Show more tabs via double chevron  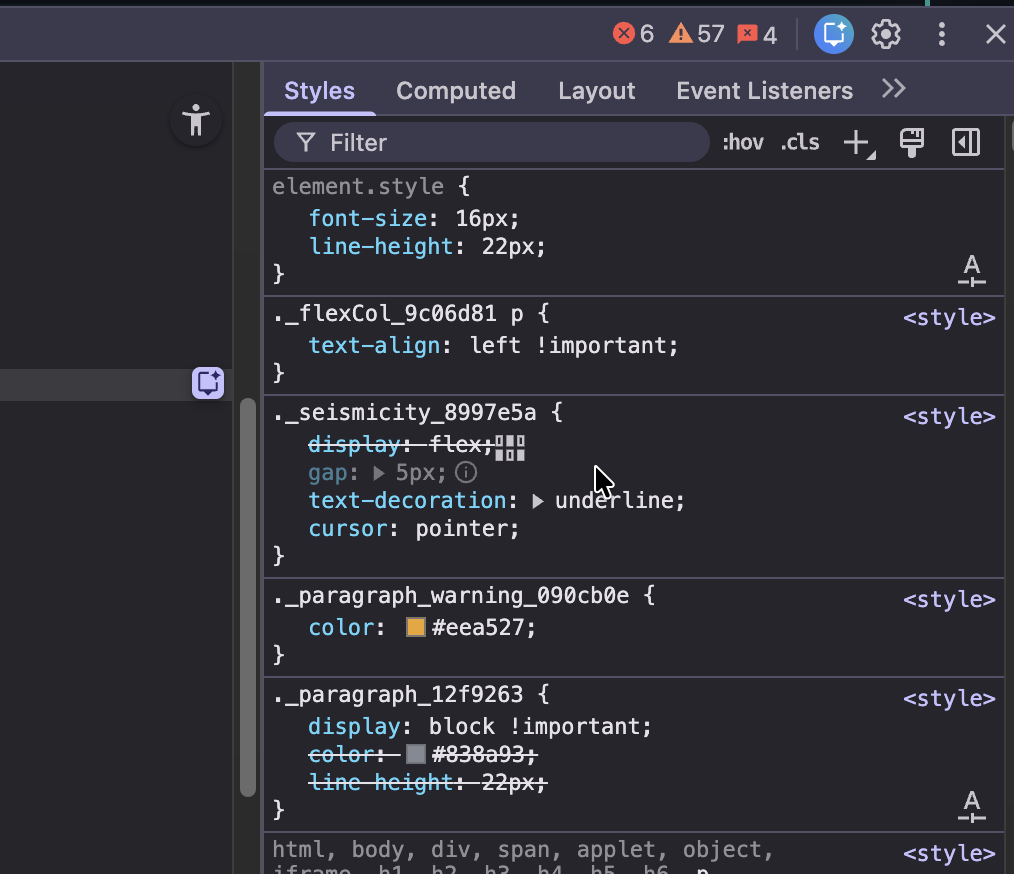(893, 90)
